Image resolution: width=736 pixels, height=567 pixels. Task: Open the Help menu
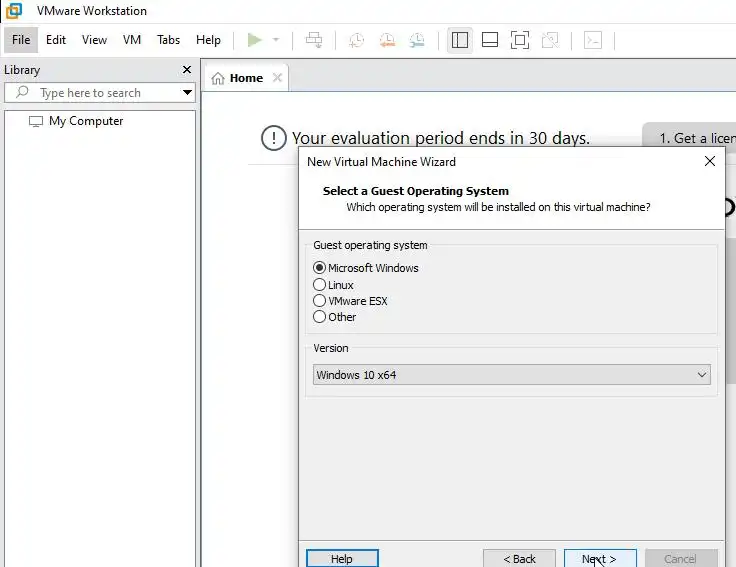coord(208,40)
